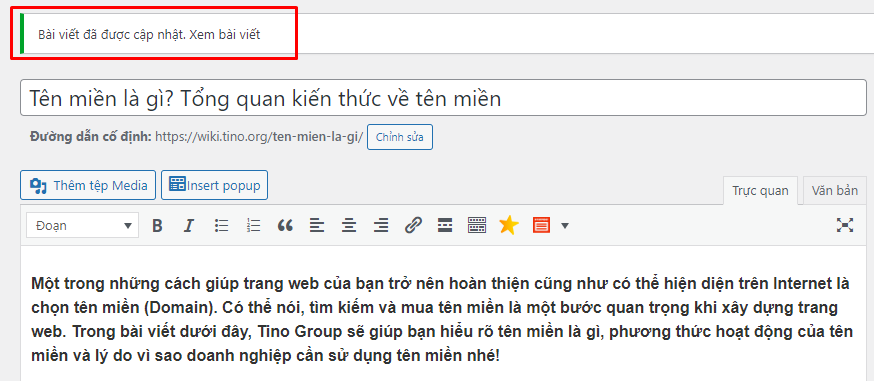
Task: Apply italic formatting in editor toolbar
Action: pyautogui.click(x=189, y=226)
